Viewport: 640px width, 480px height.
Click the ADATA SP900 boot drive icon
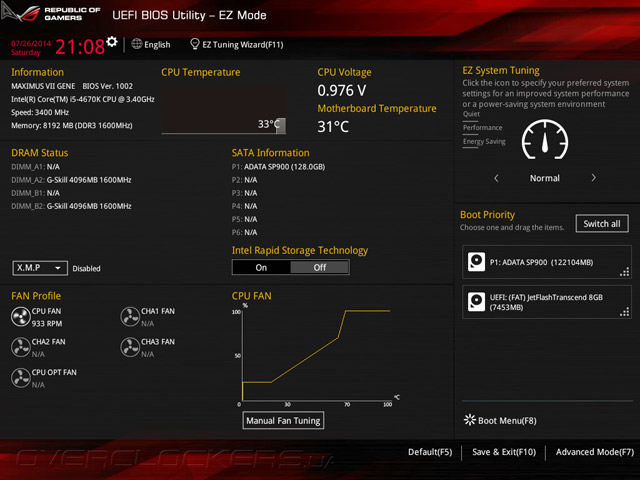click(476, 262)
